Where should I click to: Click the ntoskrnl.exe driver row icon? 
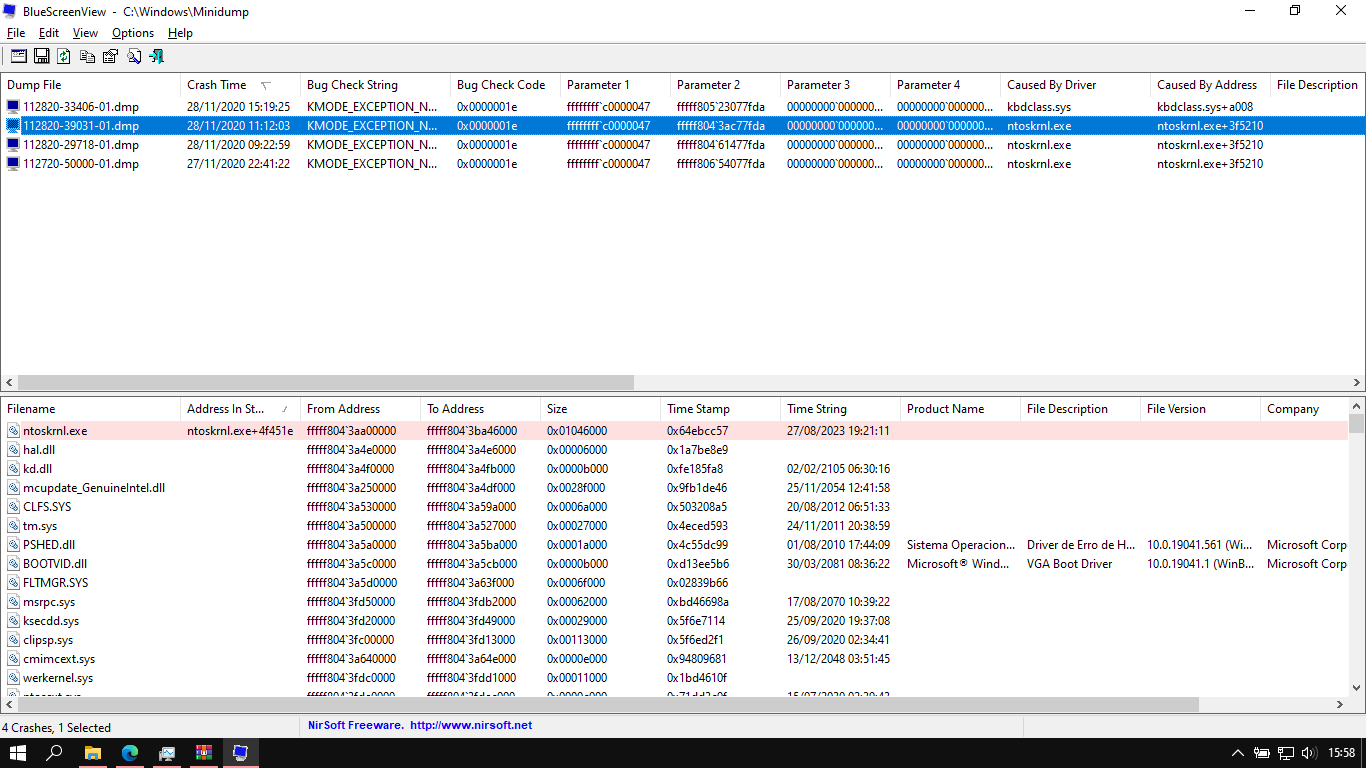click(x=14, y=431)
